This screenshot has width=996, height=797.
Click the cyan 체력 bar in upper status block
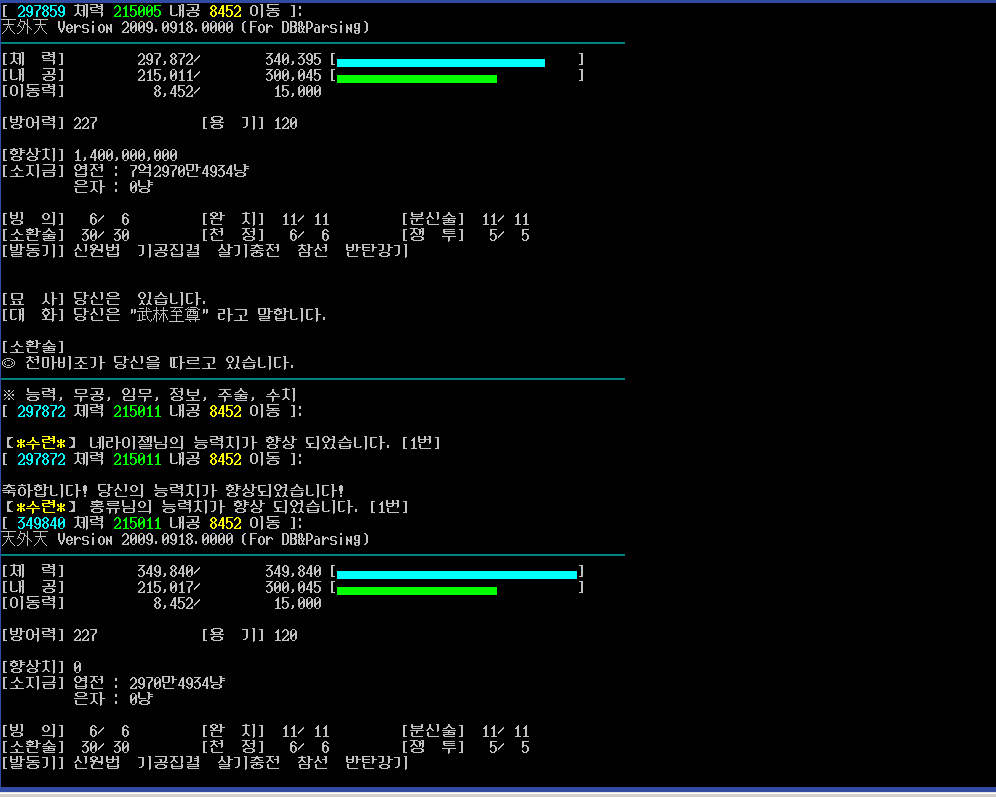click(x=440, y=62)
